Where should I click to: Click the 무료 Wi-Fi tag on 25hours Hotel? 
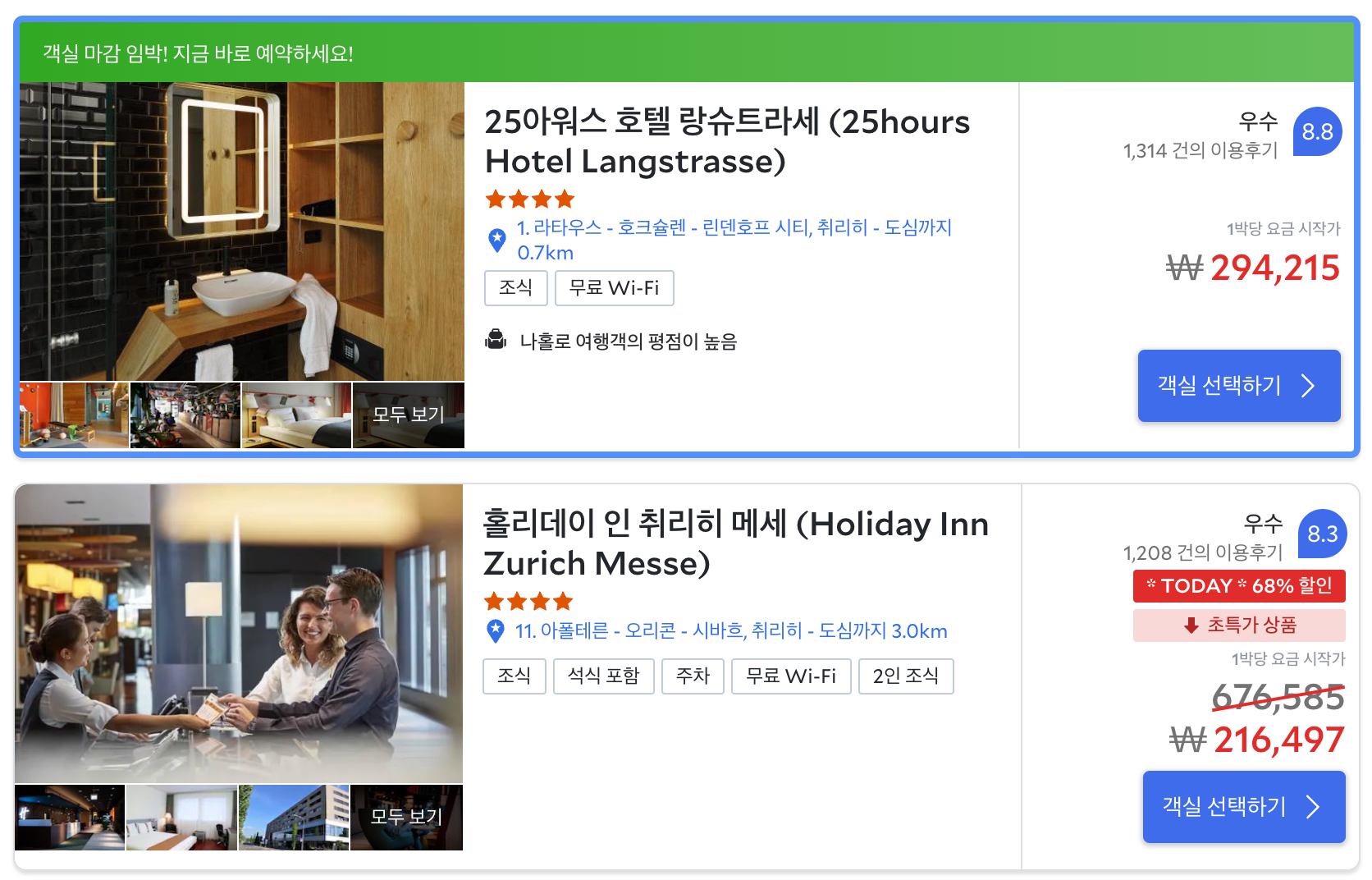click(x=615, y=288)
